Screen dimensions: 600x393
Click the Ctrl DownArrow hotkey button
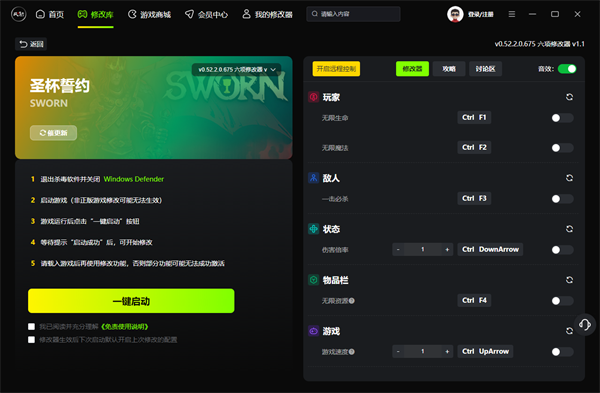point(490,249)
